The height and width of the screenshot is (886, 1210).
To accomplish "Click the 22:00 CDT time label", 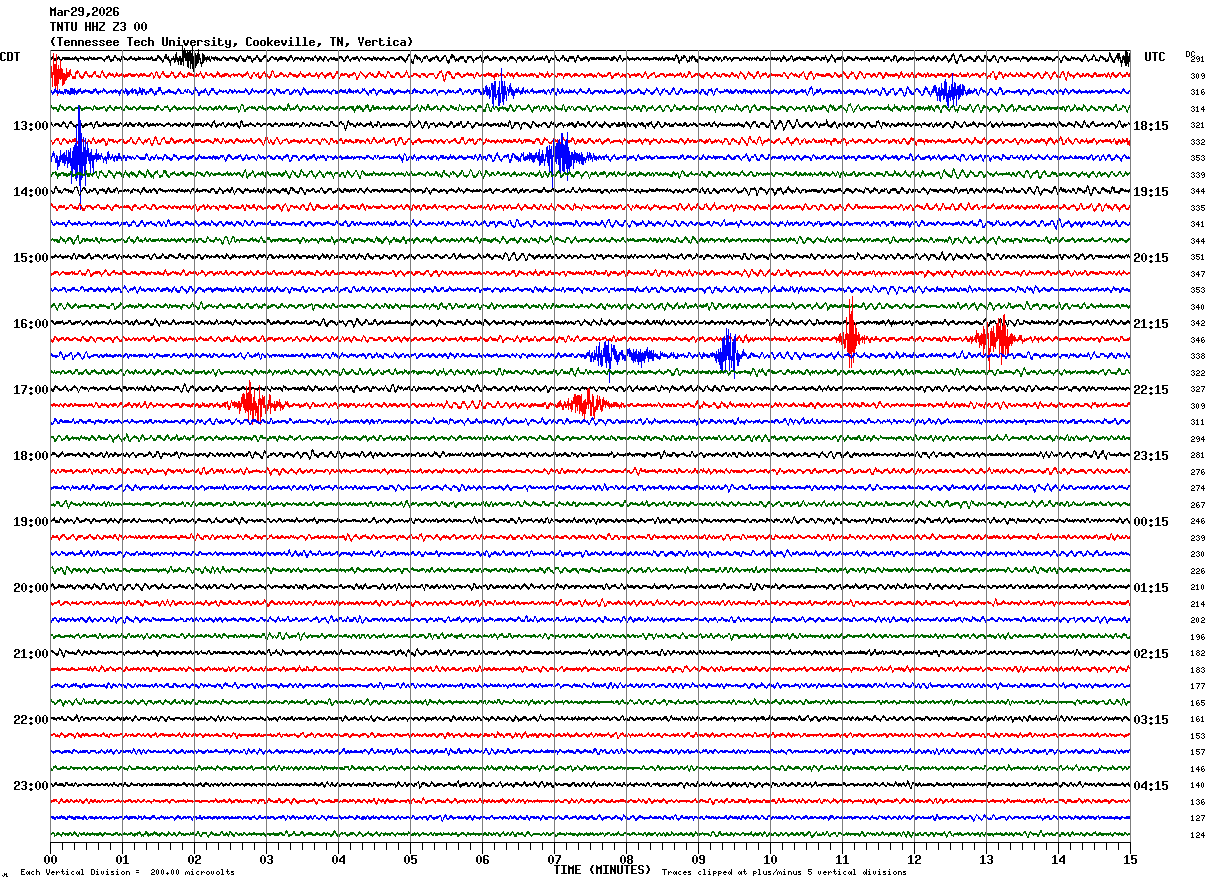I will tap(30, 720).
